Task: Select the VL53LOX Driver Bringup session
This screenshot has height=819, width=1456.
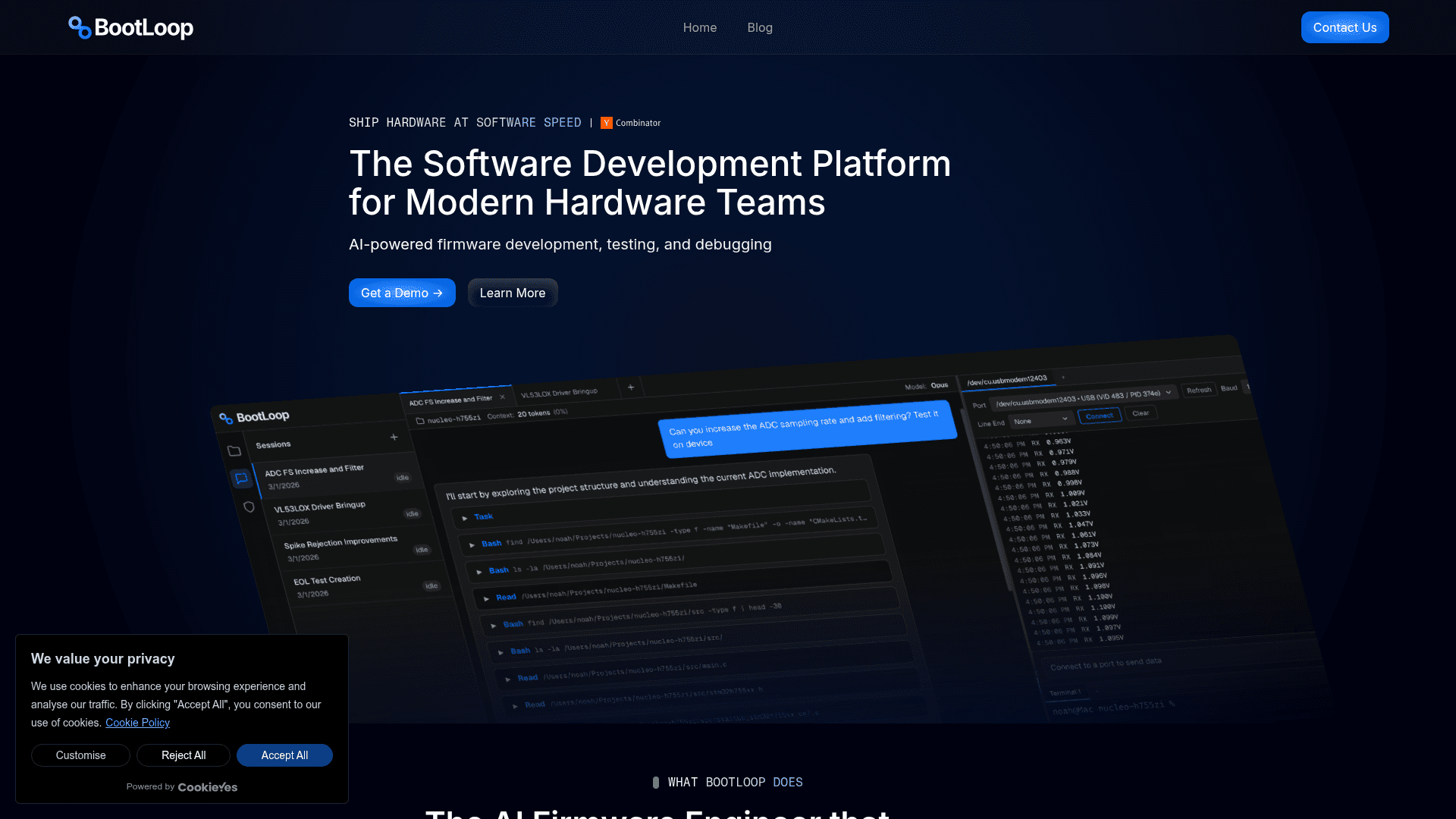Action: point(345,513)
